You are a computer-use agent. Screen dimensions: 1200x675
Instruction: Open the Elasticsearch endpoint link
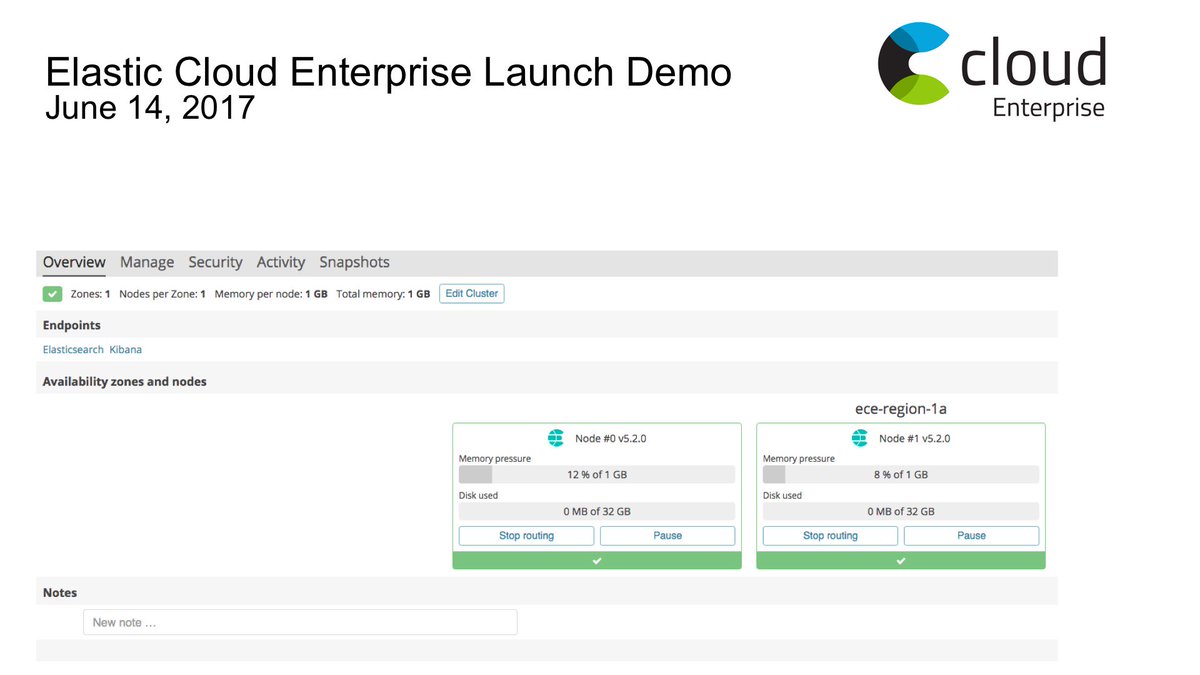(73, 350)
